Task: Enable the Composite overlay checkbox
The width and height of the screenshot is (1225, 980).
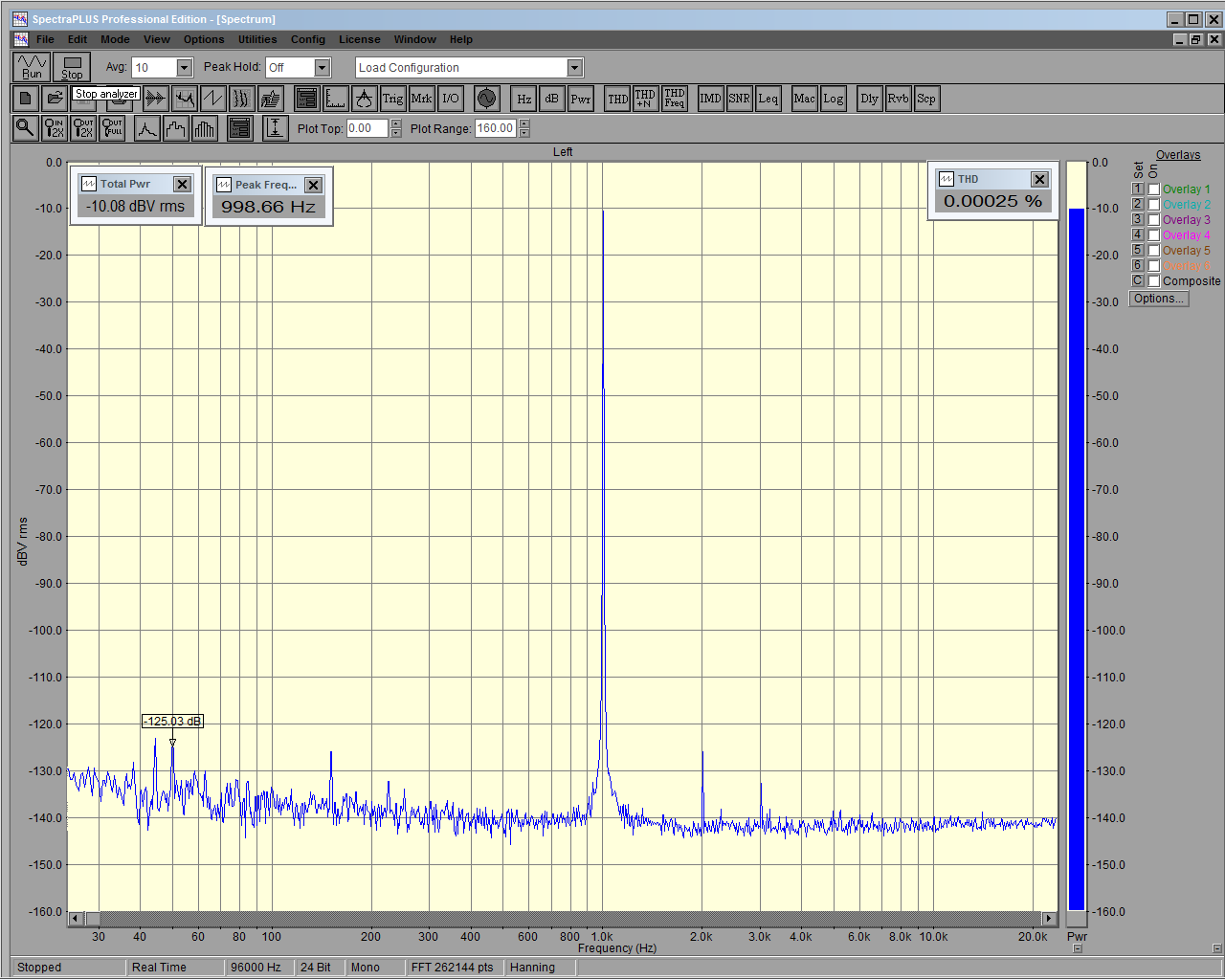Action: 1154,281
